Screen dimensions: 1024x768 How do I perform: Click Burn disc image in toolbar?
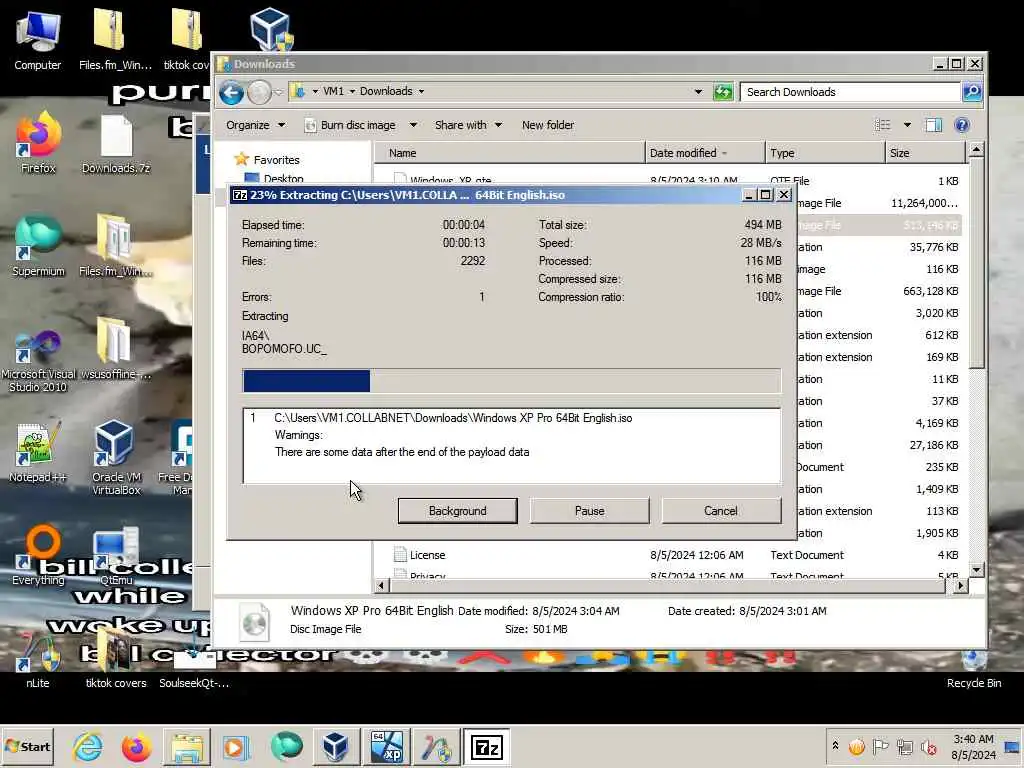click(x=350, y=125)
